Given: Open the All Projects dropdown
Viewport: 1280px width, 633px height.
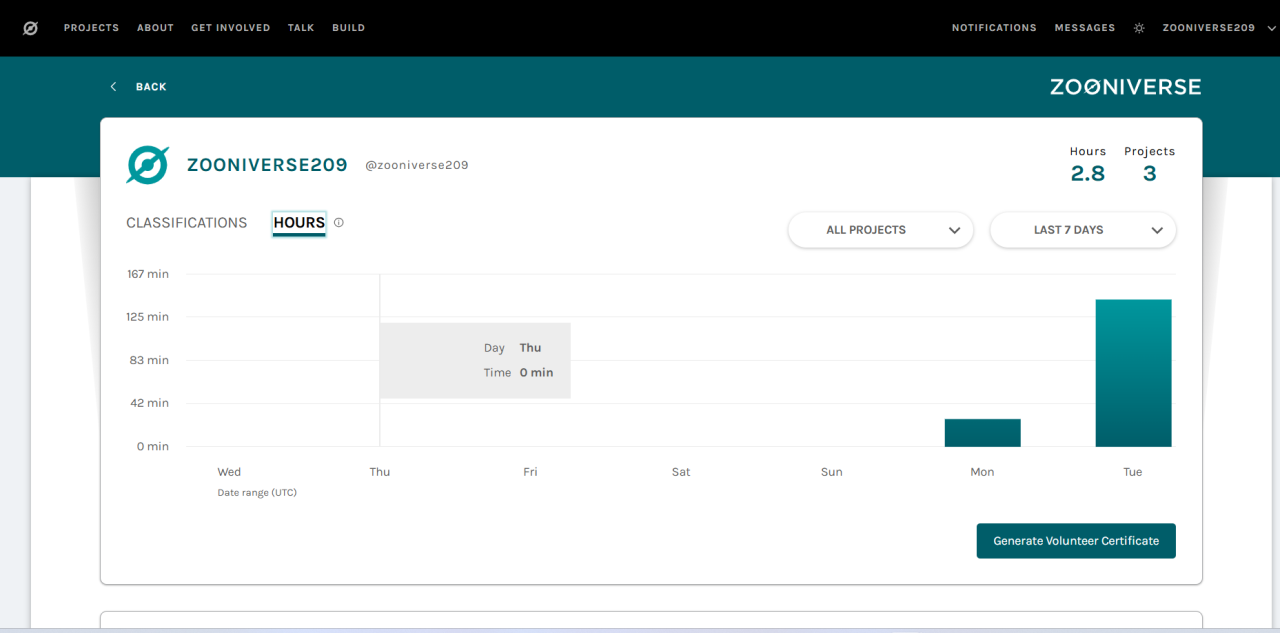Looking at the screenshot, I should pyautogui.click(x=880, y=230).
